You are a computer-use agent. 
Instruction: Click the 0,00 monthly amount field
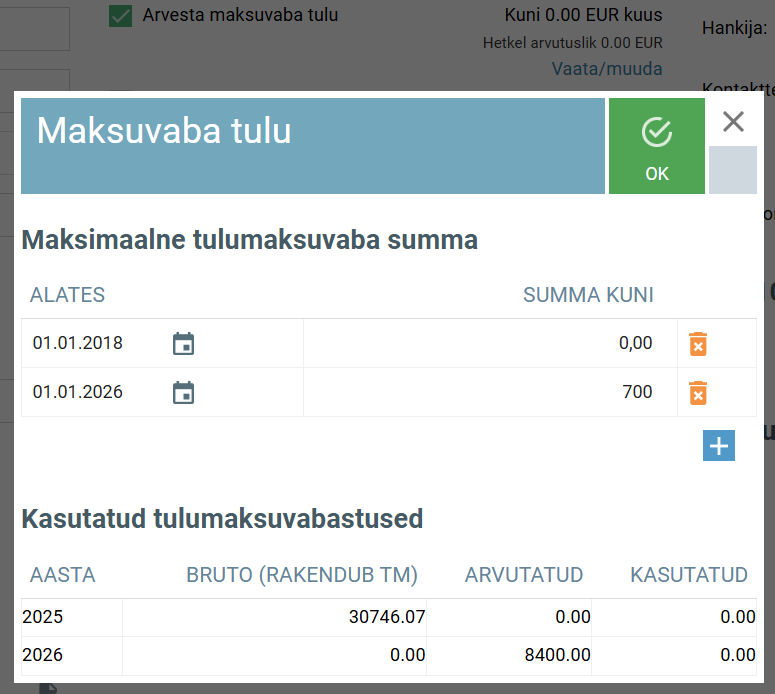coord(490,344)
